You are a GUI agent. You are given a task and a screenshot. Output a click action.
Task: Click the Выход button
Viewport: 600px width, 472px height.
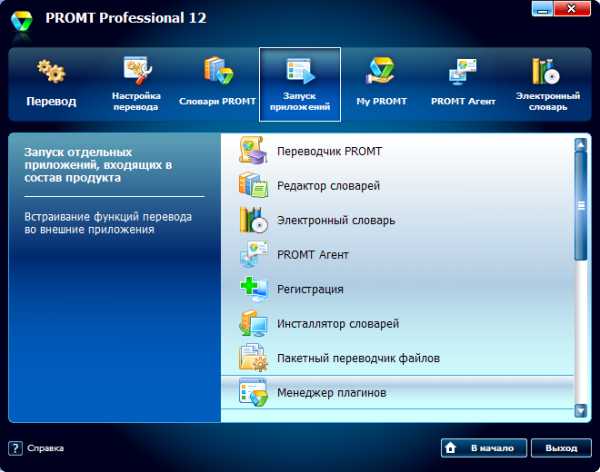[561, 448]
